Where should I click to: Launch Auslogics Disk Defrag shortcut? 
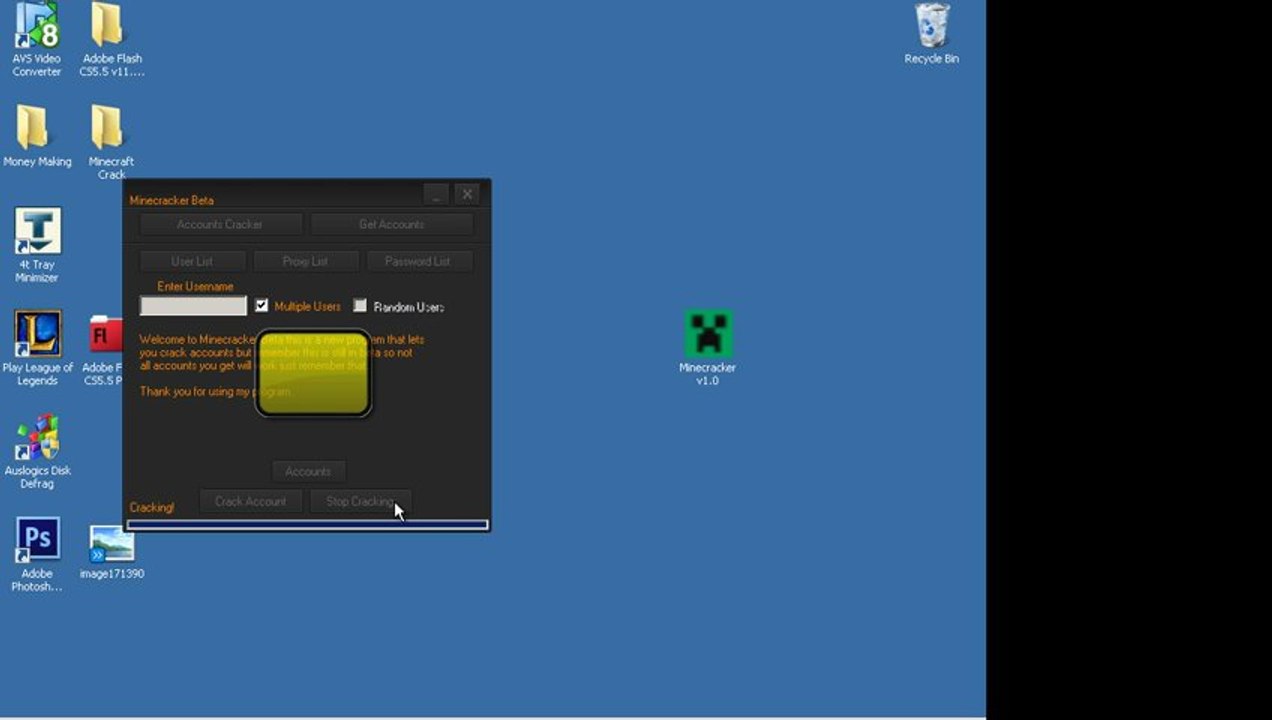[37, 452]
